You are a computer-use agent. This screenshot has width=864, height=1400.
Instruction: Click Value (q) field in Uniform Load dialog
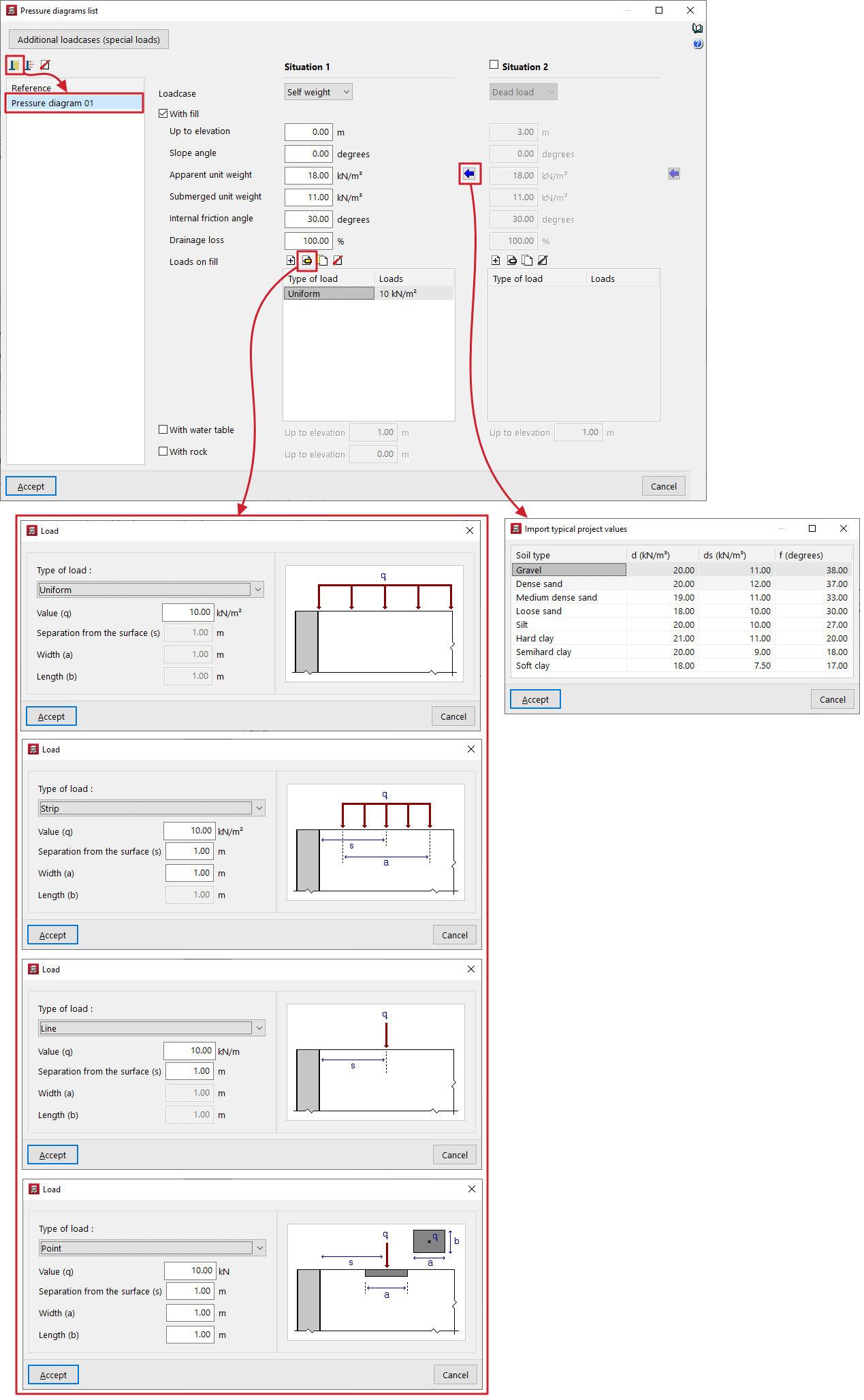188,612
